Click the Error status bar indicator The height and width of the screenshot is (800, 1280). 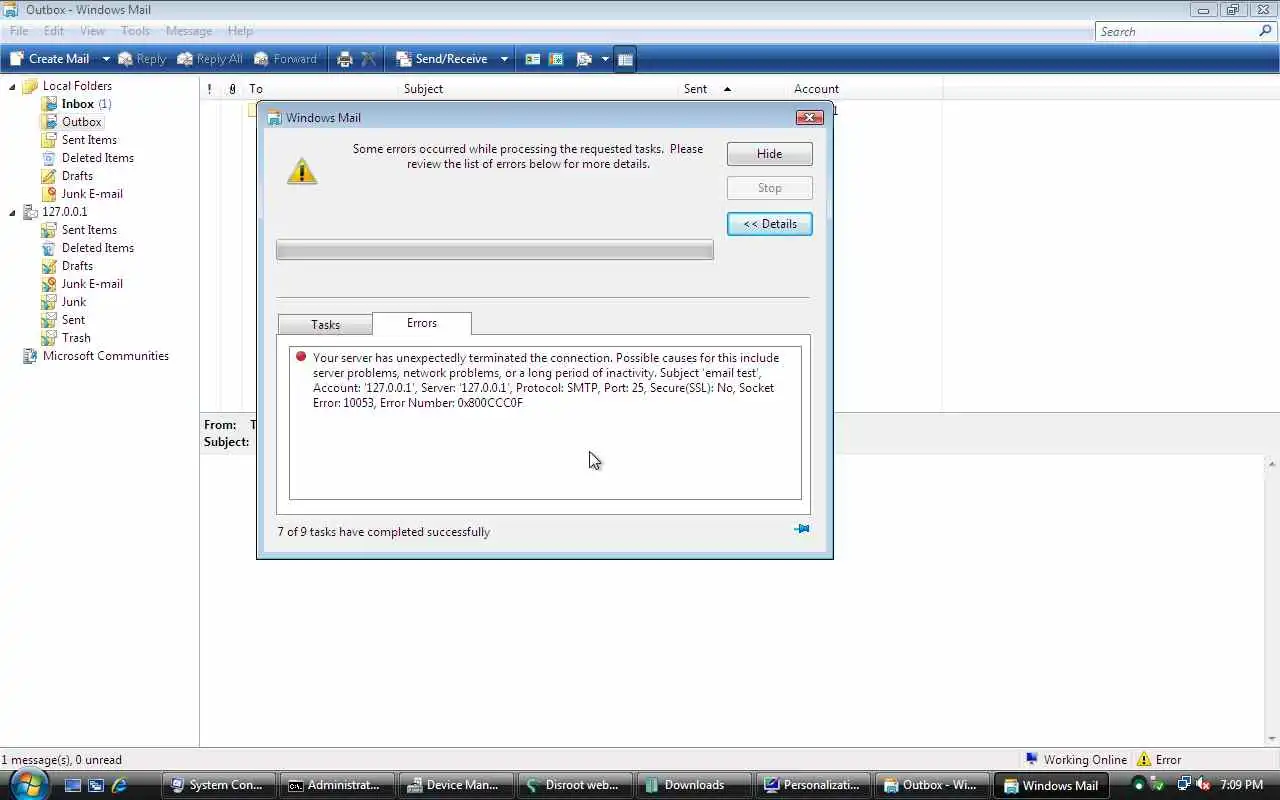(1159, 760)
